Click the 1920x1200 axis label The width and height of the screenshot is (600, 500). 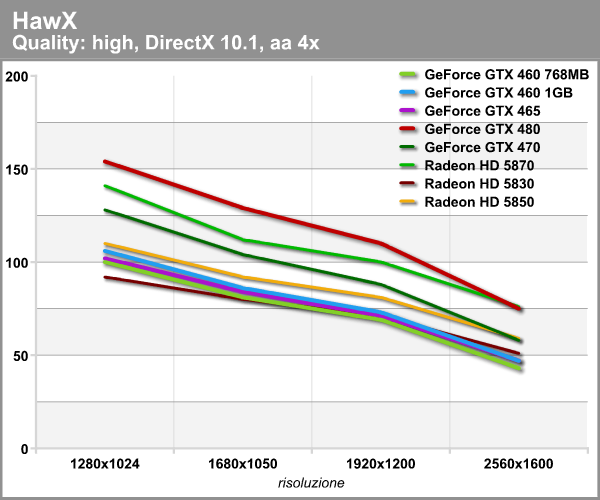point(380,464)
